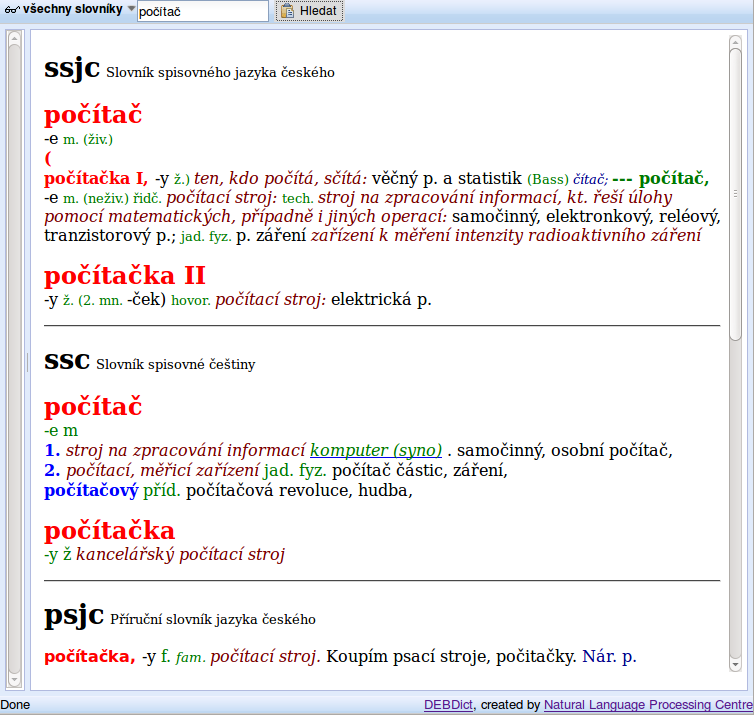
Task: Click the left pane scrollbar up arrow
Action: pyautogui.click(x=14, y=38)
